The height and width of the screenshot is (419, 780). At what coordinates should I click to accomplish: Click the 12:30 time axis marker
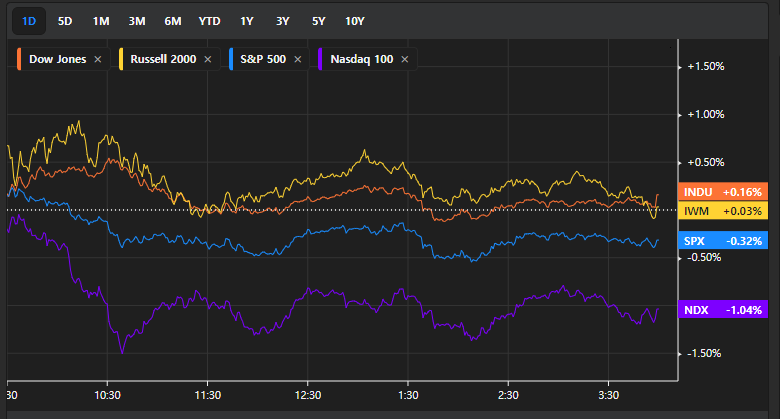click(307, 395)
